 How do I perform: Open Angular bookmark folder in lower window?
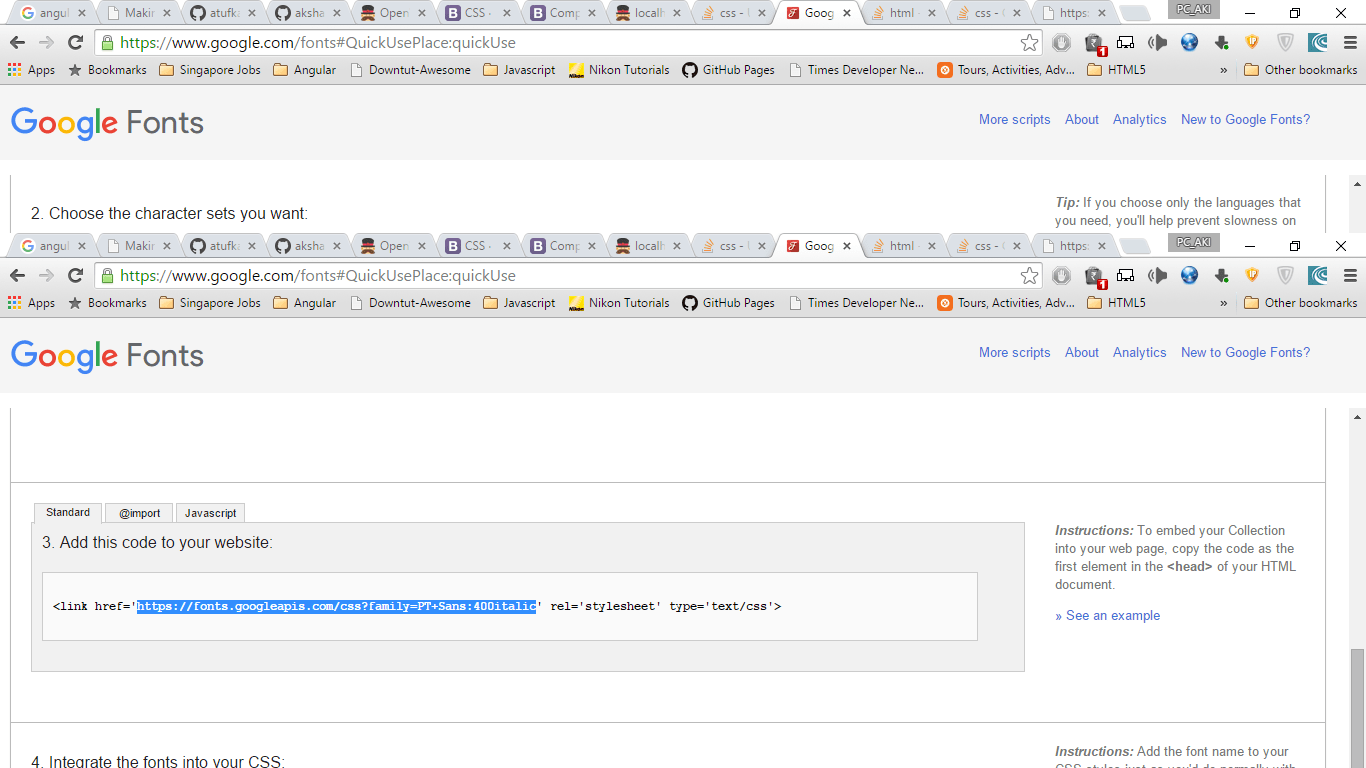304,303
